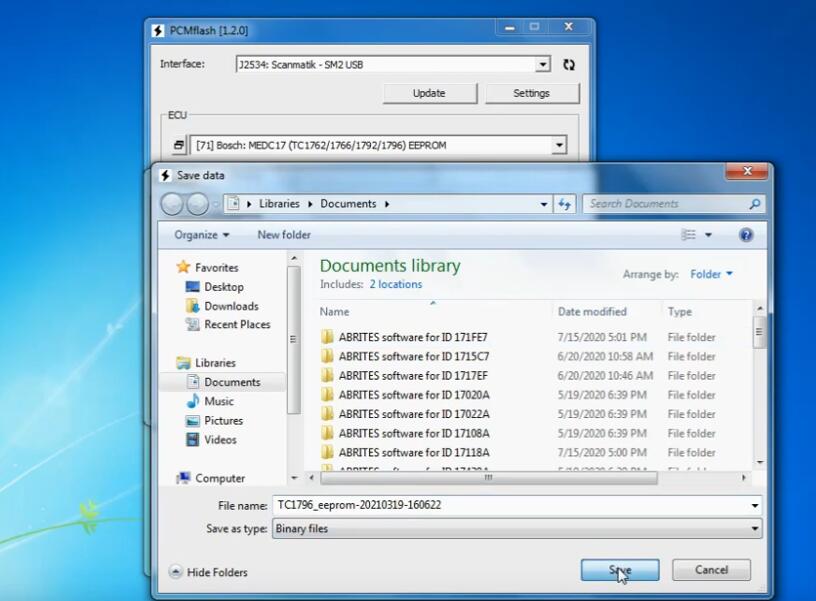This screenshot has height=601, width=816.
Task: Click New folder in the toolbar
Action: pyautogui.click(x=284, y=235)
